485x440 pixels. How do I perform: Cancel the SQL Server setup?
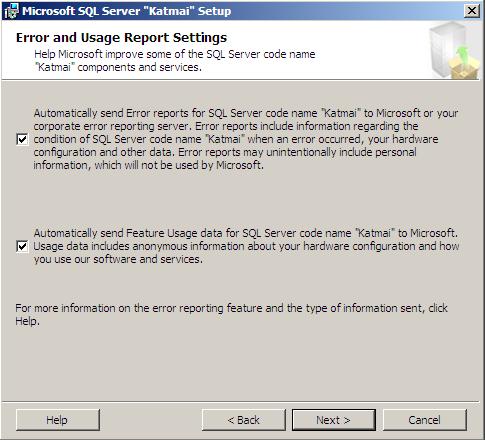(x=425, y=420)
